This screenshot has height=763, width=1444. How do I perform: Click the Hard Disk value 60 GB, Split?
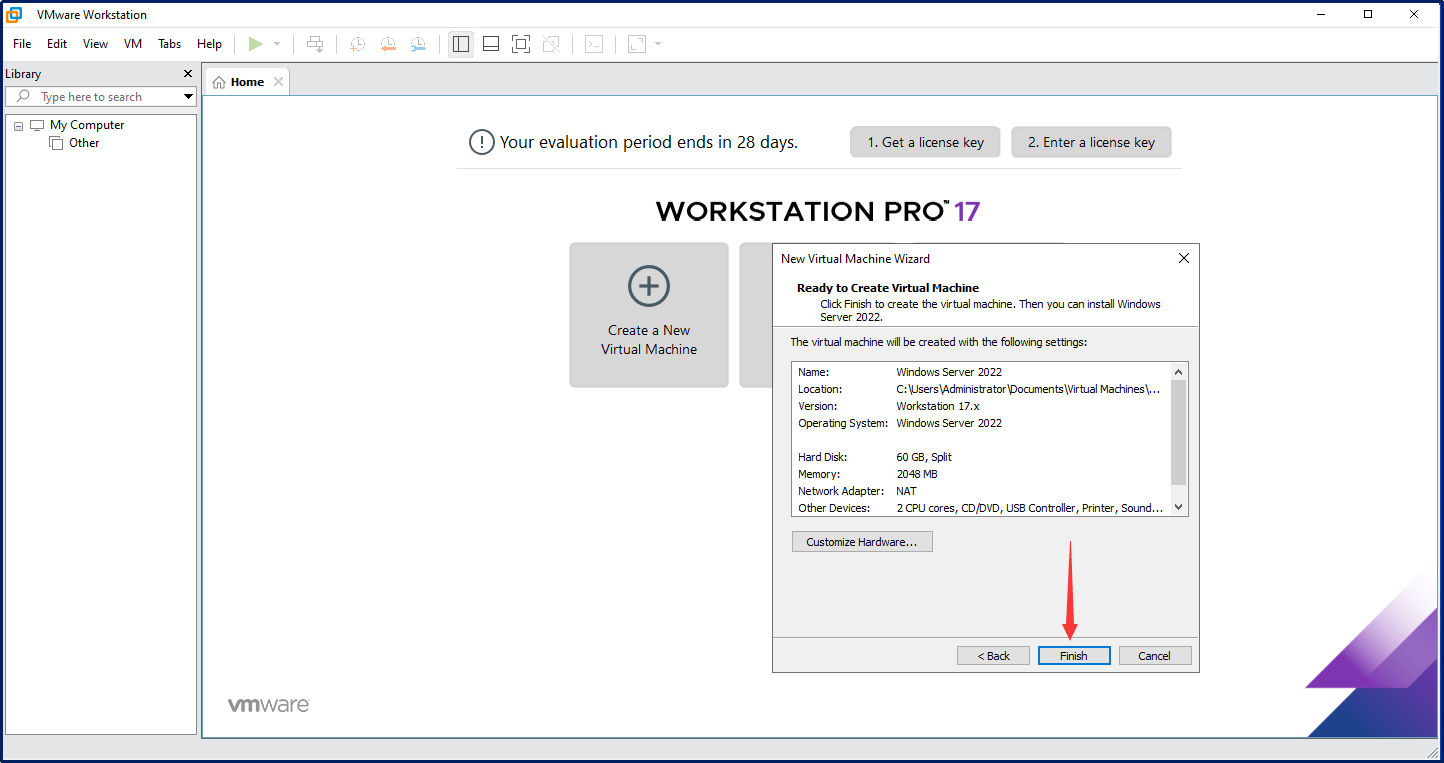coord(924,457)
